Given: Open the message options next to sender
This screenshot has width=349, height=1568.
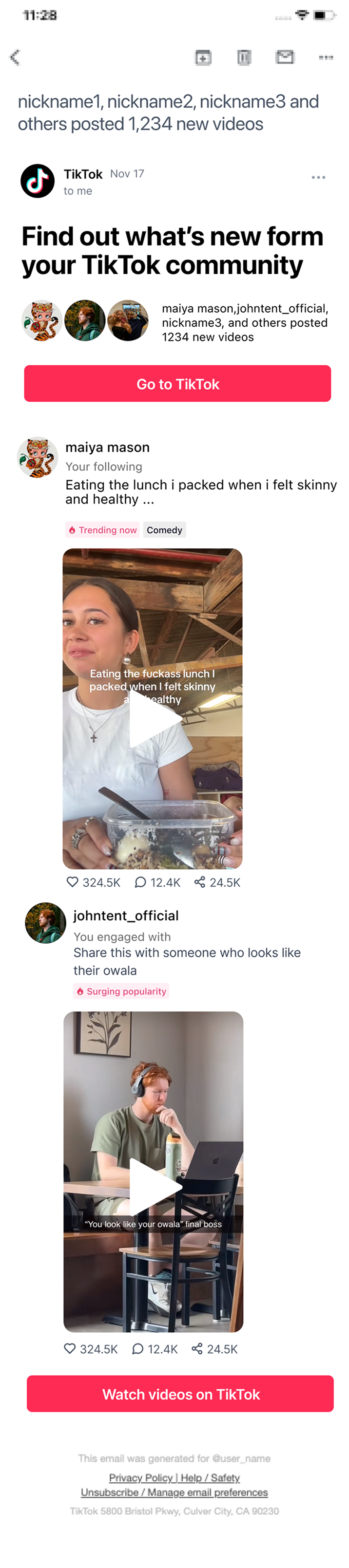Looking at the screenshot, I should [318, 177].
